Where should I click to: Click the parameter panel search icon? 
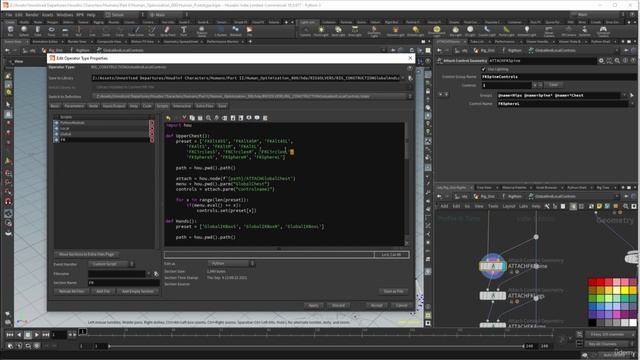[x=617, y=61]
